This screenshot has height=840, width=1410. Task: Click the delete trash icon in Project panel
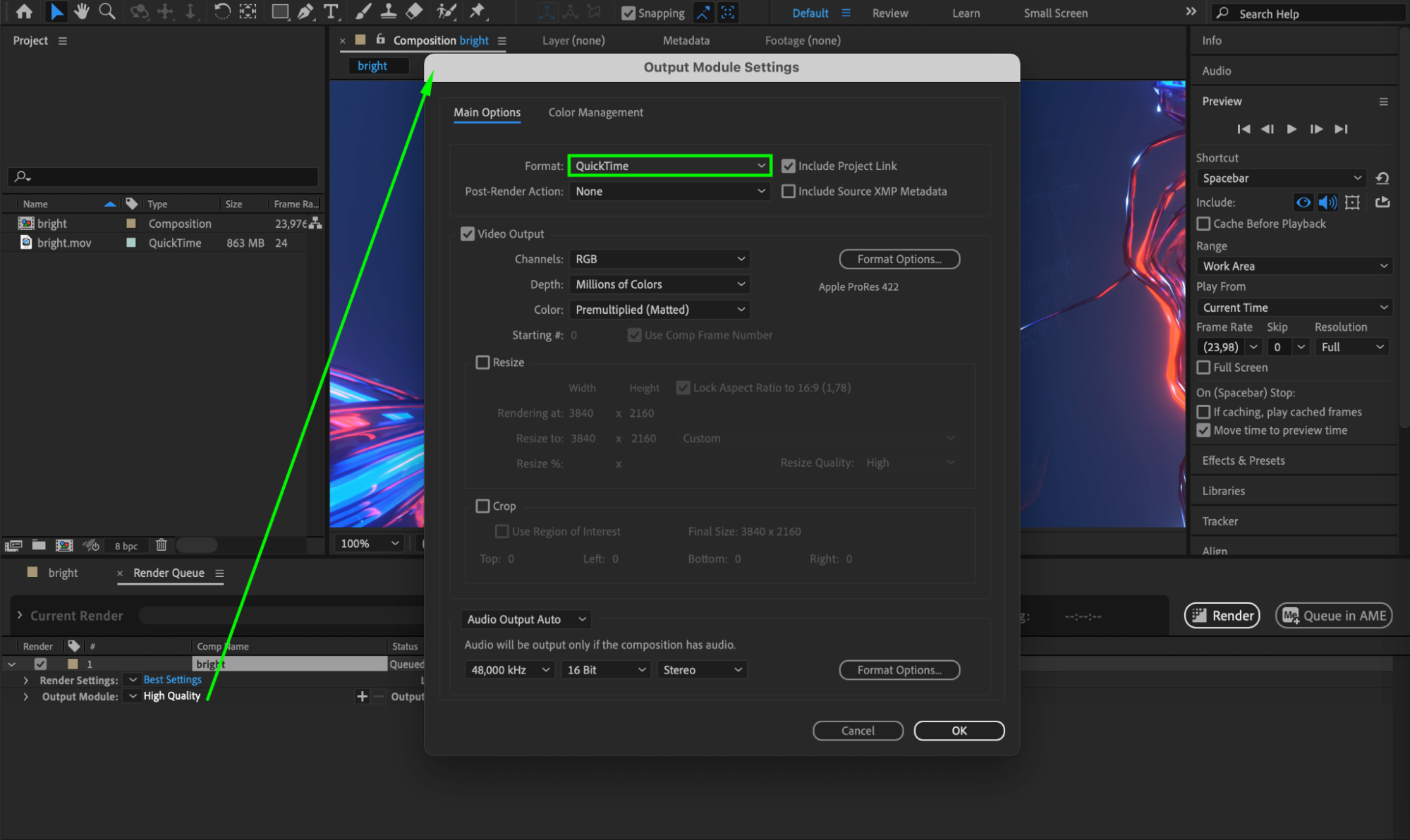click(x=162, y=545)
